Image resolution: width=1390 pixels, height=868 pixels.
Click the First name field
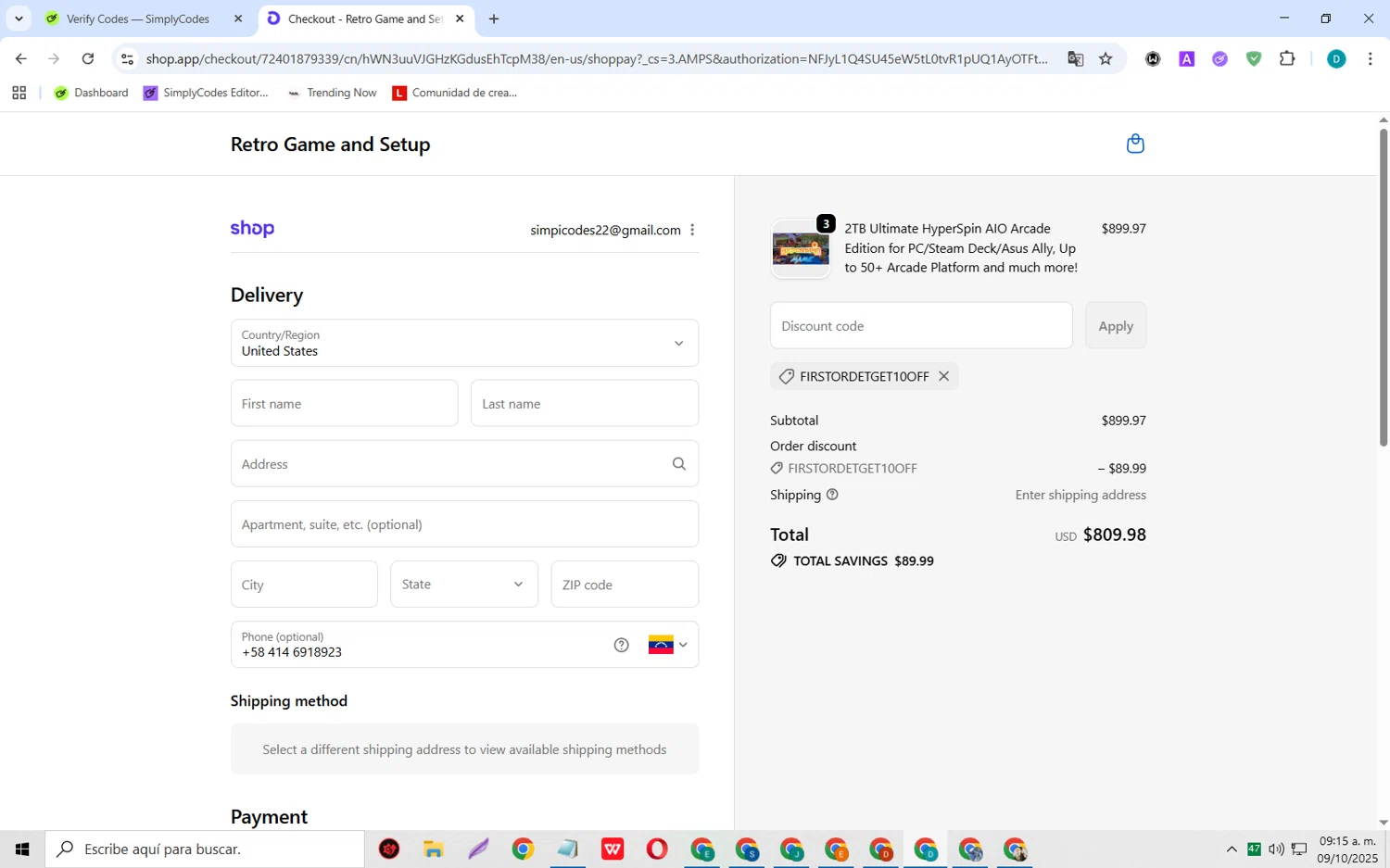(x=344, y=403)
